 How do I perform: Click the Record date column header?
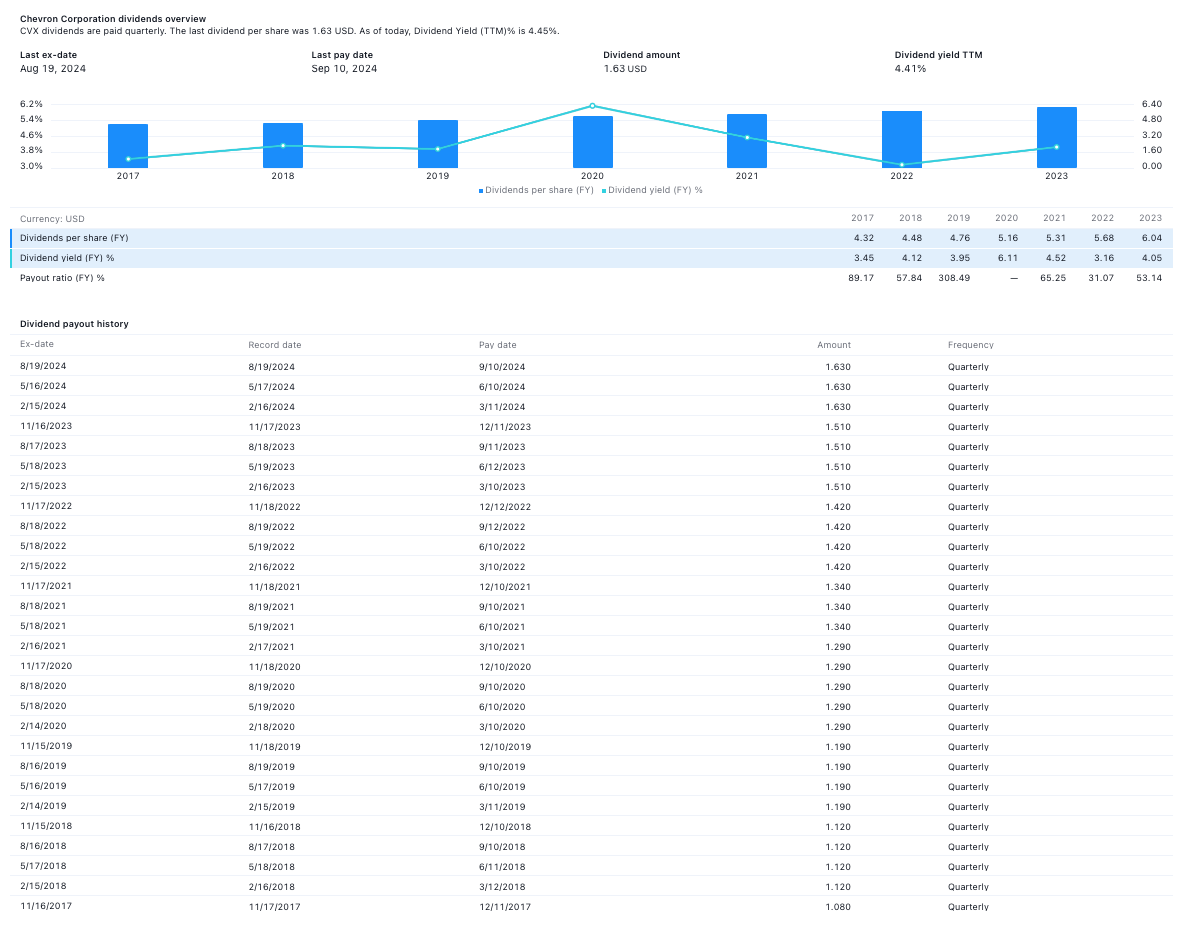click(x=275, y=345)
